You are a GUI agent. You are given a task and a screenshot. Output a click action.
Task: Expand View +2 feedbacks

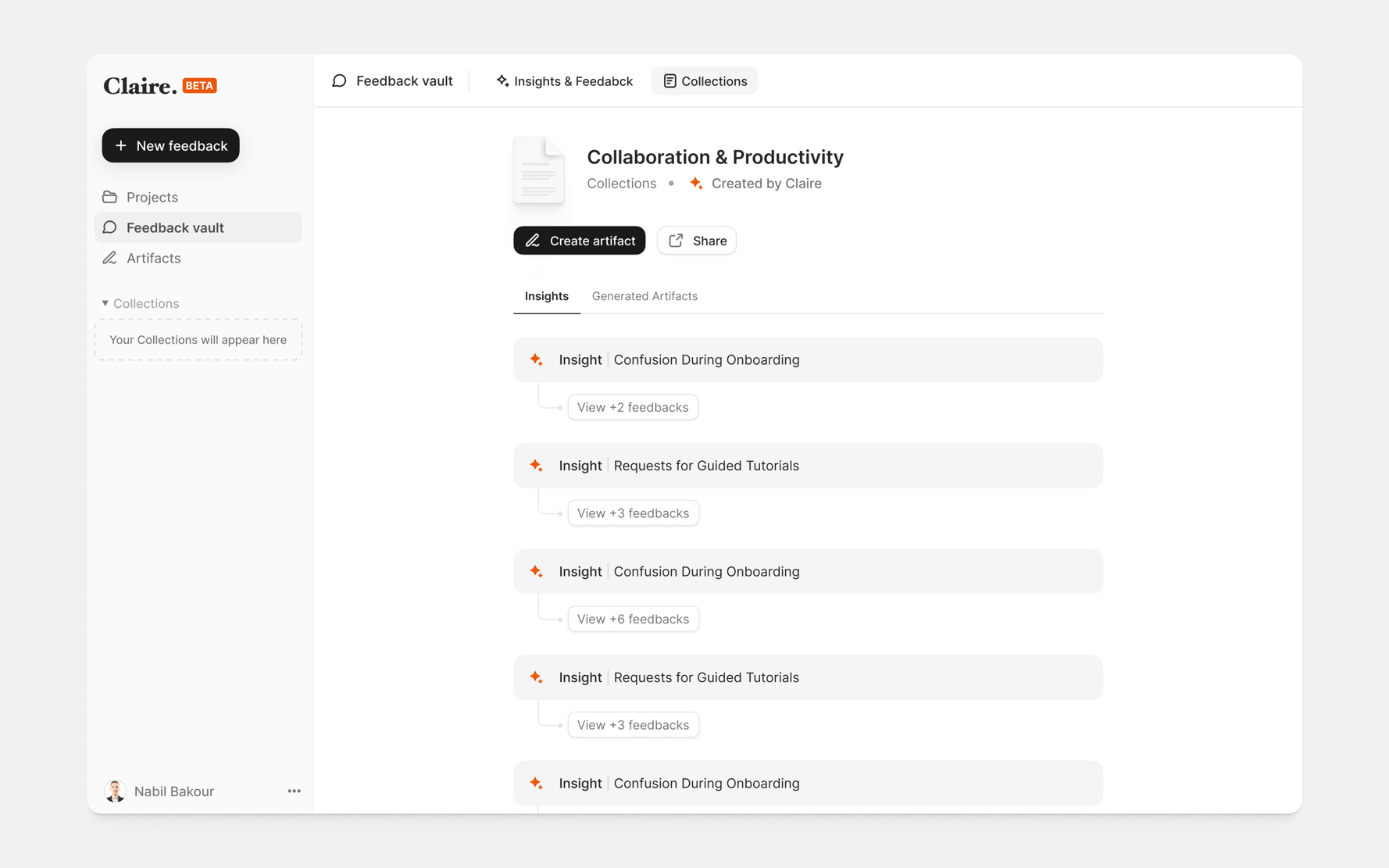click(x=633, y=407)
